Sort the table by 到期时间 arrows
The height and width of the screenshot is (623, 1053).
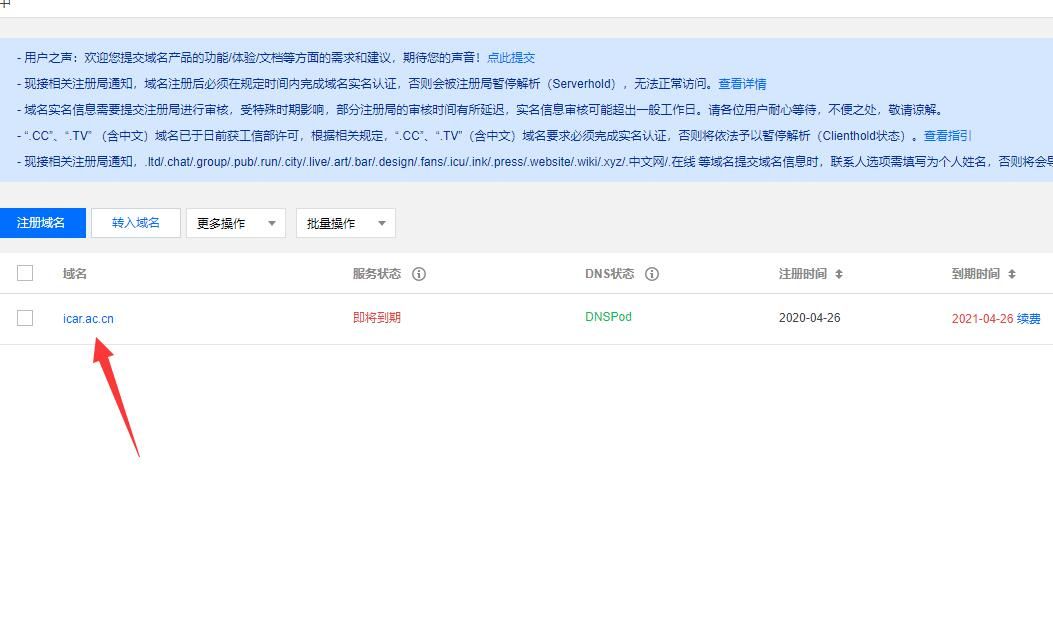[x=1011, y=274]
